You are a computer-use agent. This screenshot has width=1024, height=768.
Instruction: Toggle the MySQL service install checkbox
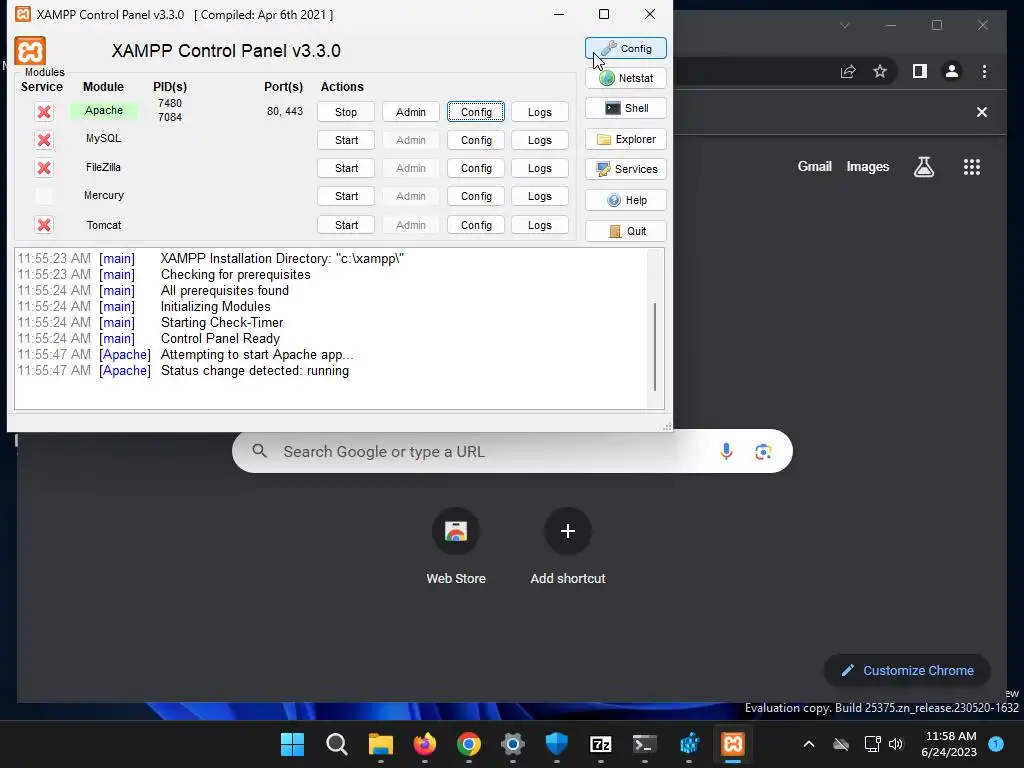[x=44, y=140]
